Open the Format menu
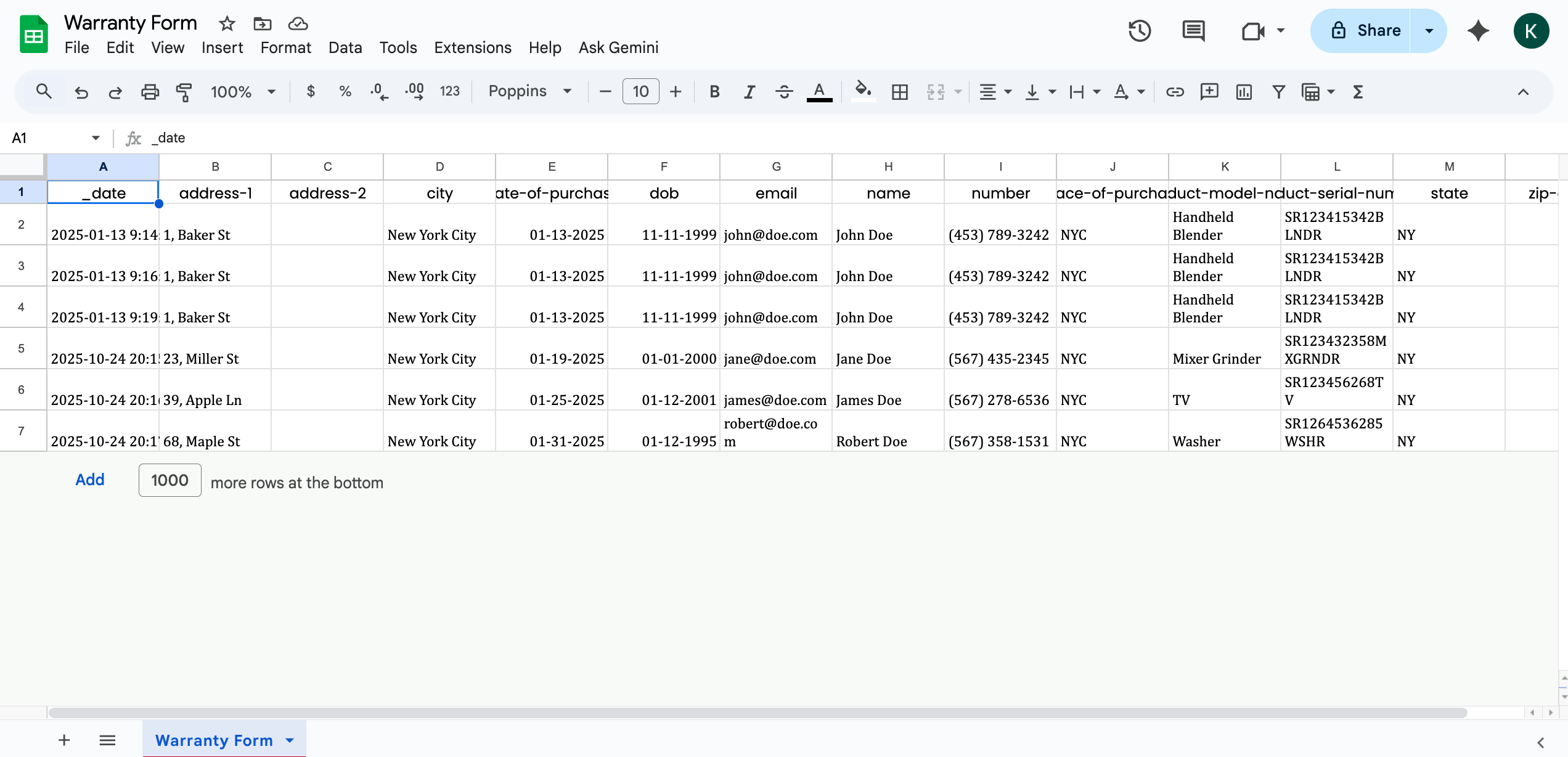The image size is (1568, 757). (x=285, y=47)
